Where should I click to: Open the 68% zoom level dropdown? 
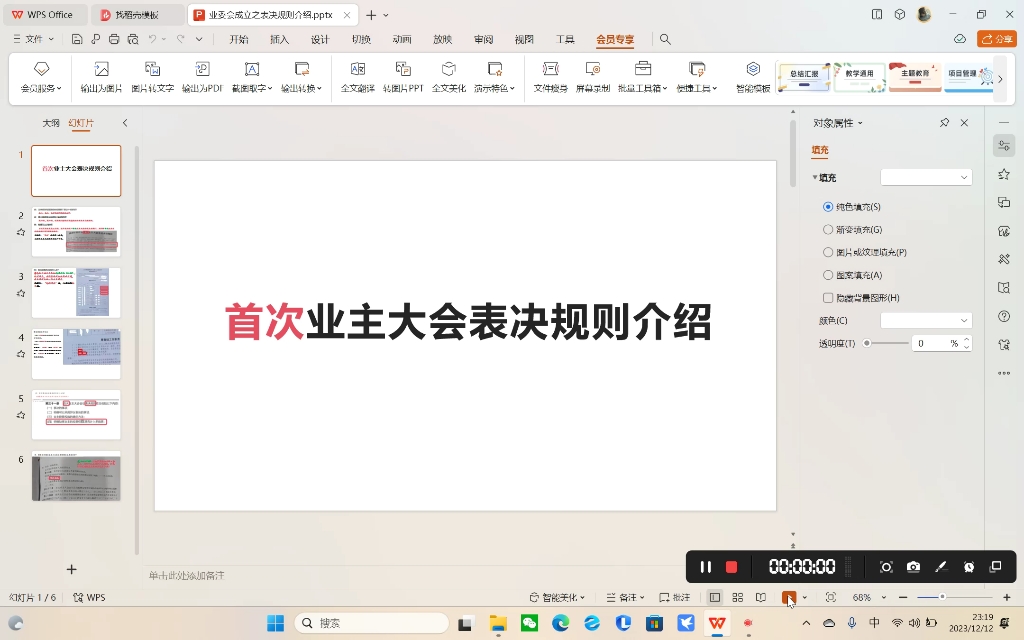[869, 597]
